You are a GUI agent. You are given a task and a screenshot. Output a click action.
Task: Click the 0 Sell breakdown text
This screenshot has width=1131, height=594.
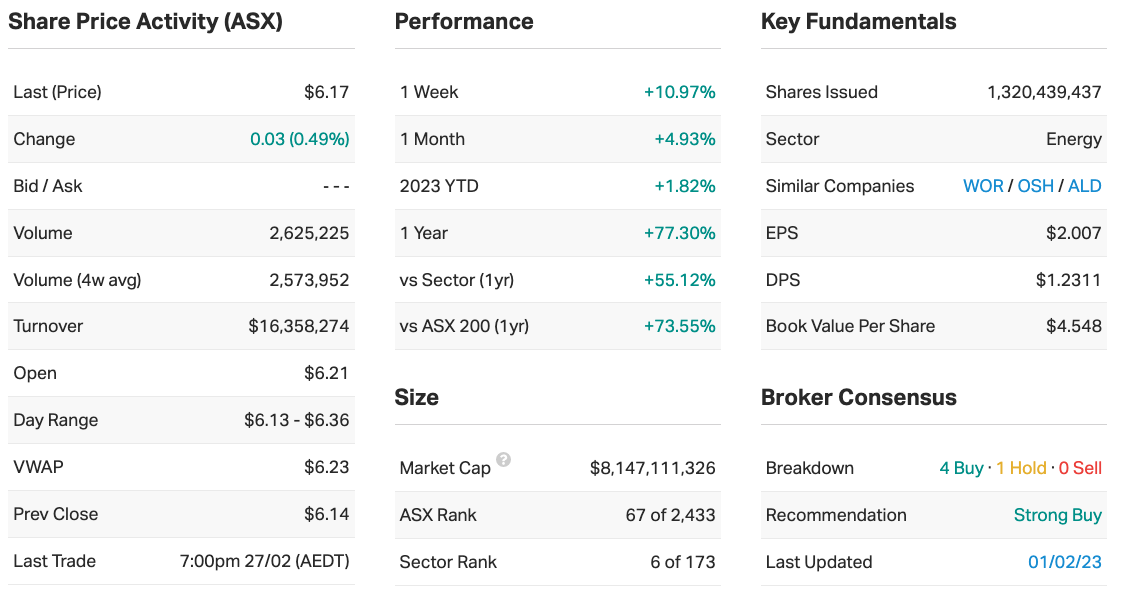coord(1080,468)
